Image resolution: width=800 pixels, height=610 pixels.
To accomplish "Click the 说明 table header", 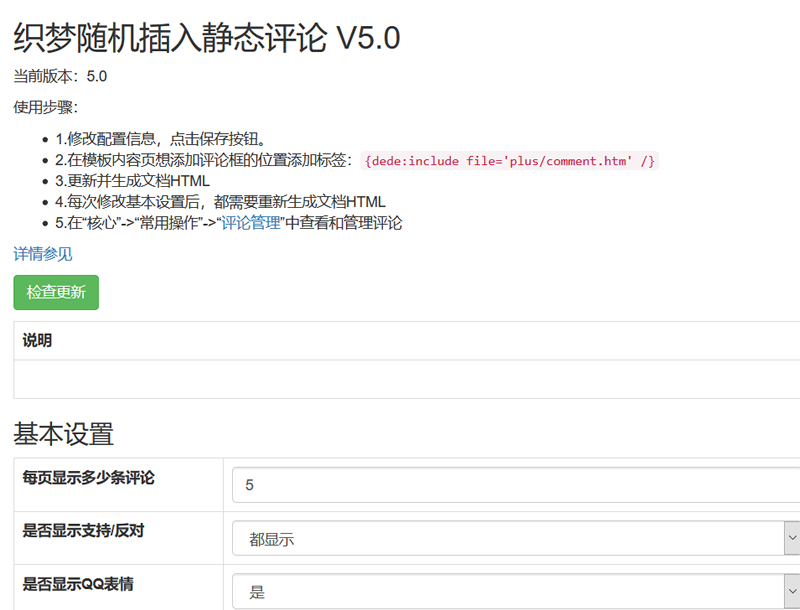I will (38, 341).
